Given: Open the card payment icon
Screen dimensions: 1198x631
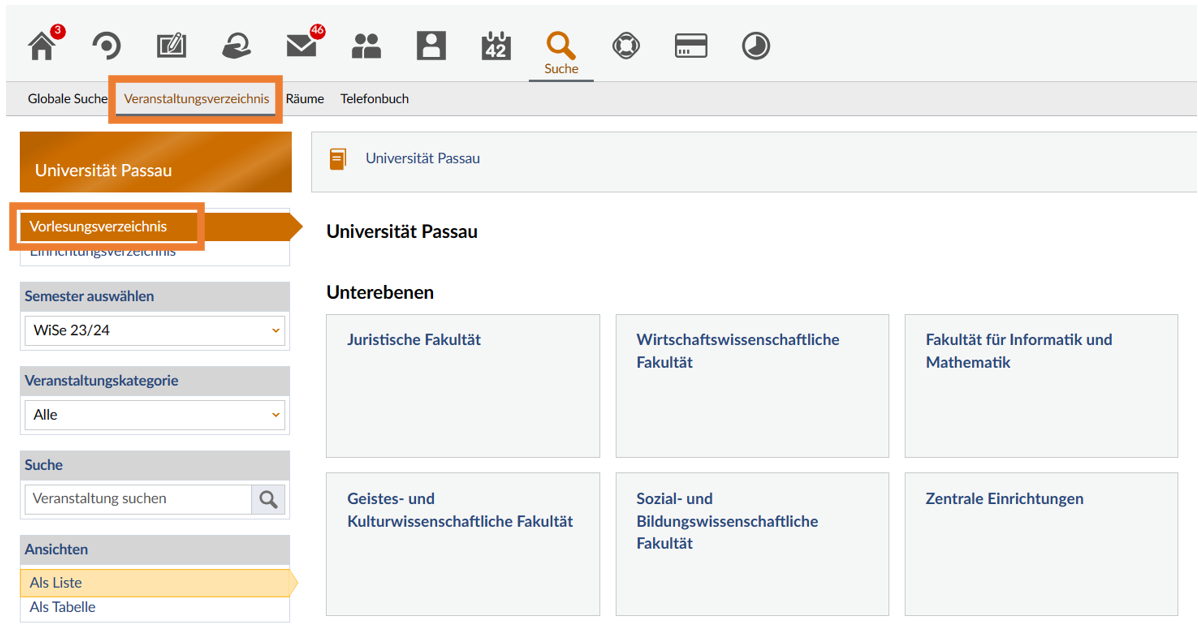Looking at the screenshot, I should click(x=691, y=46).
